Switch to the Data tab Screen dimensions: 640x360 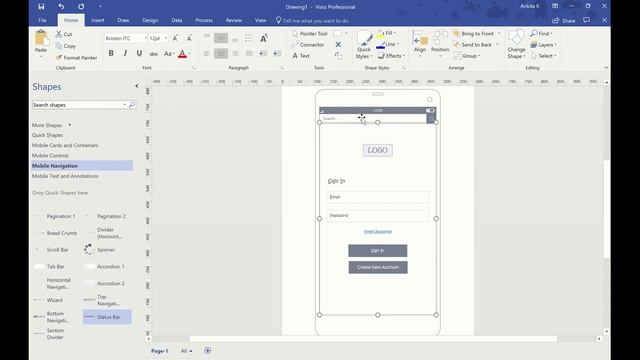177,20
